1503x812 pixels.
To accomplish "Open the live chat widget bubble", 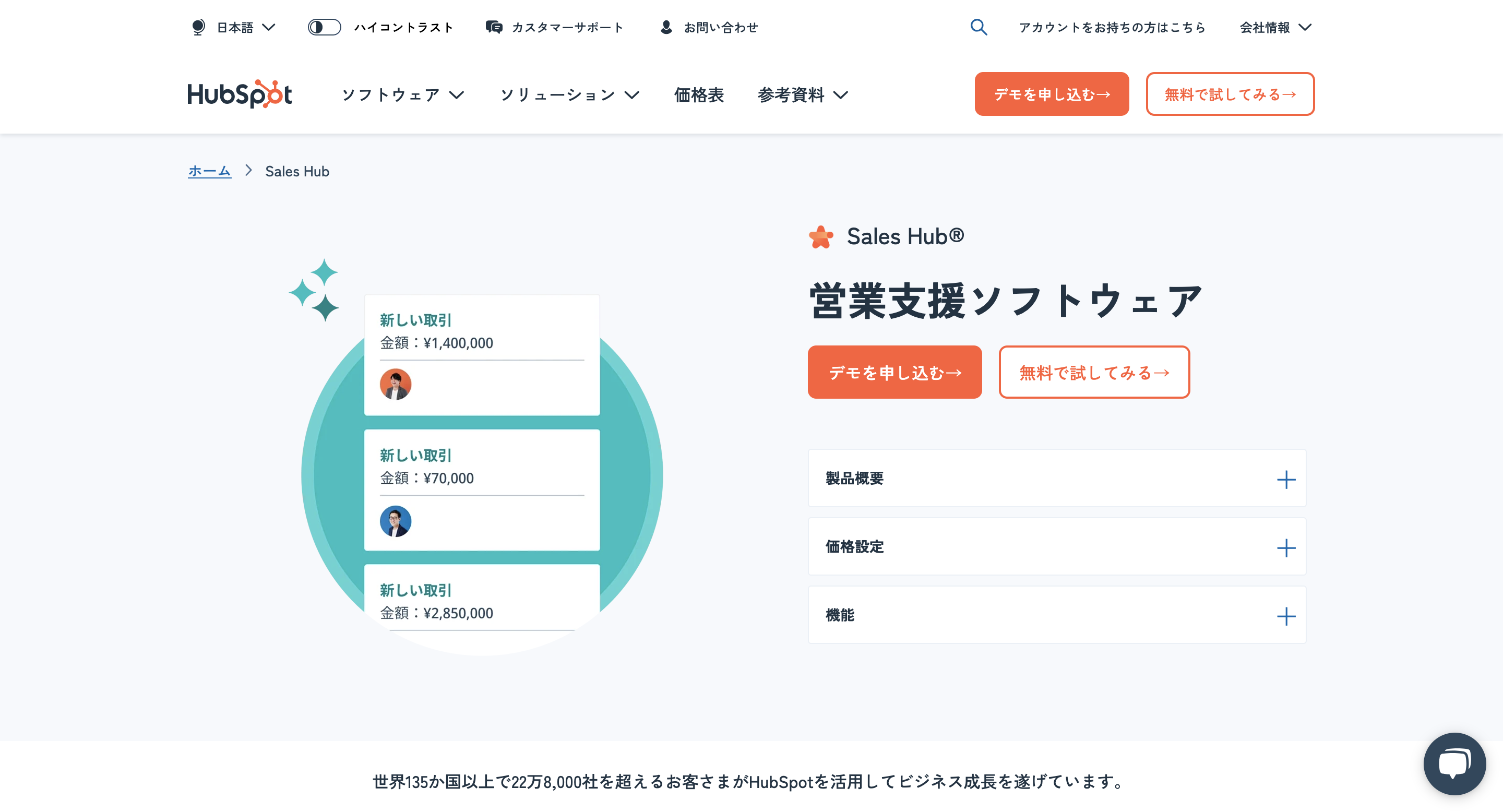I will coord(1454,763).
